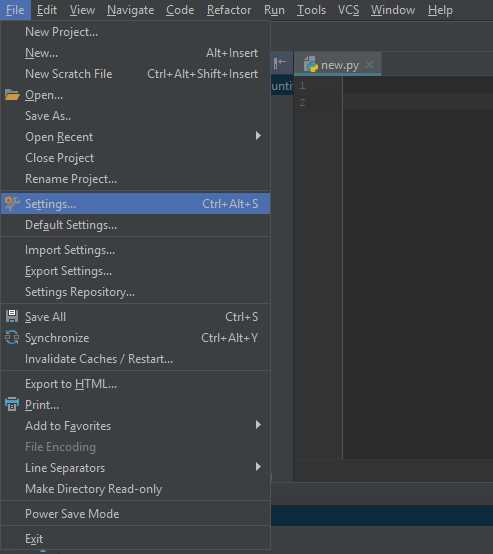Click line 1 in the editor gutter

click(303, 85)
